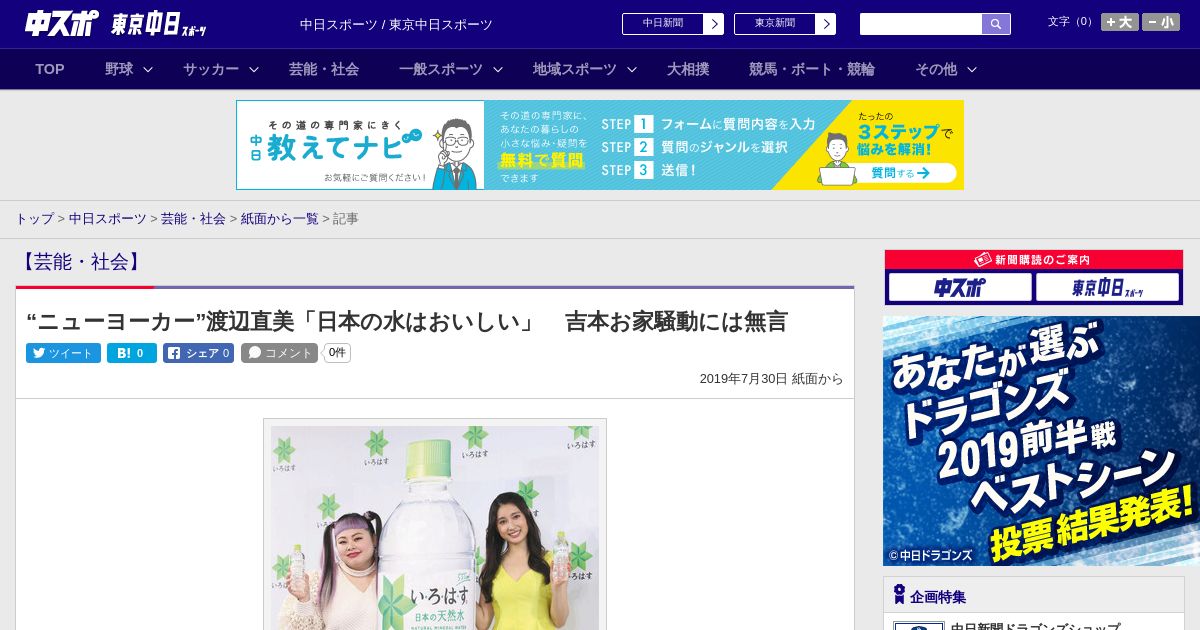Expand the サッカー dropdown chevron
The image size is (1200, 630).
click(x=254, y=70)
